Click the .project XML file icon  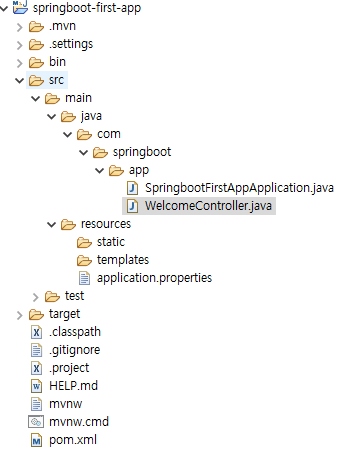pyautogui.click(x=36, y=368)
